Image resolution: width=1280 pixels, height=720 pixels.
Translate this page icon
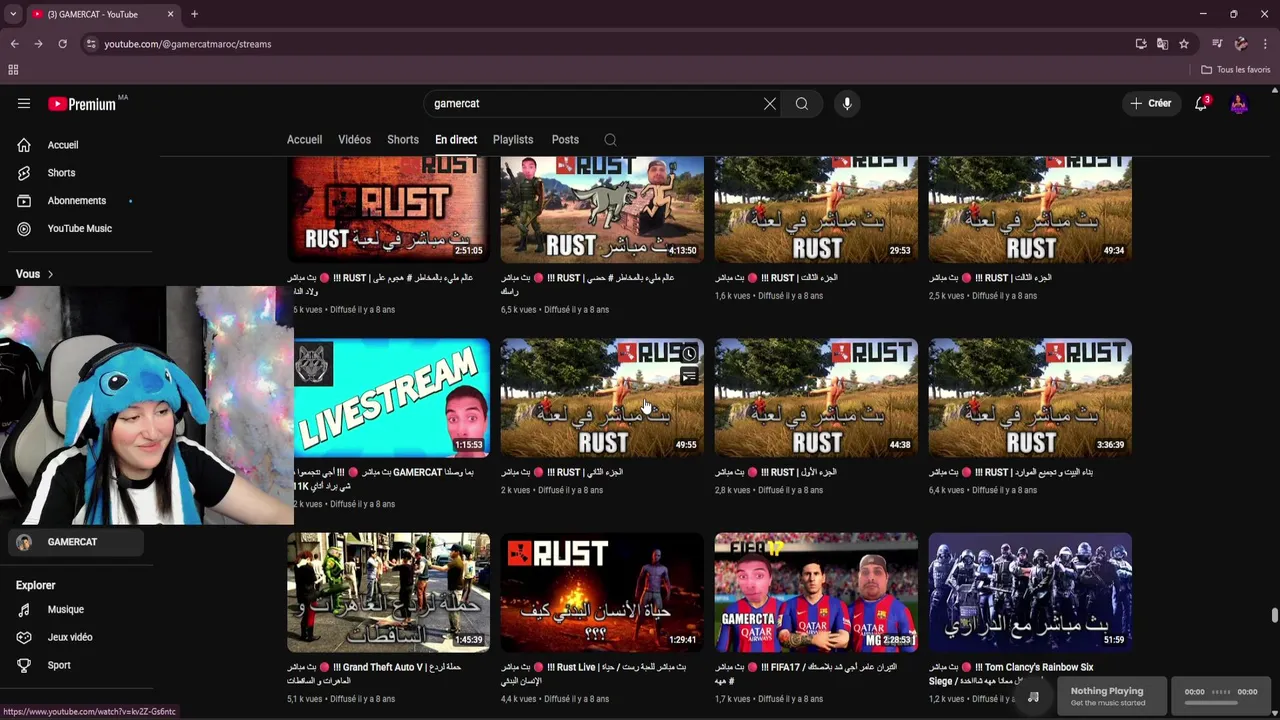point(1162,44)
